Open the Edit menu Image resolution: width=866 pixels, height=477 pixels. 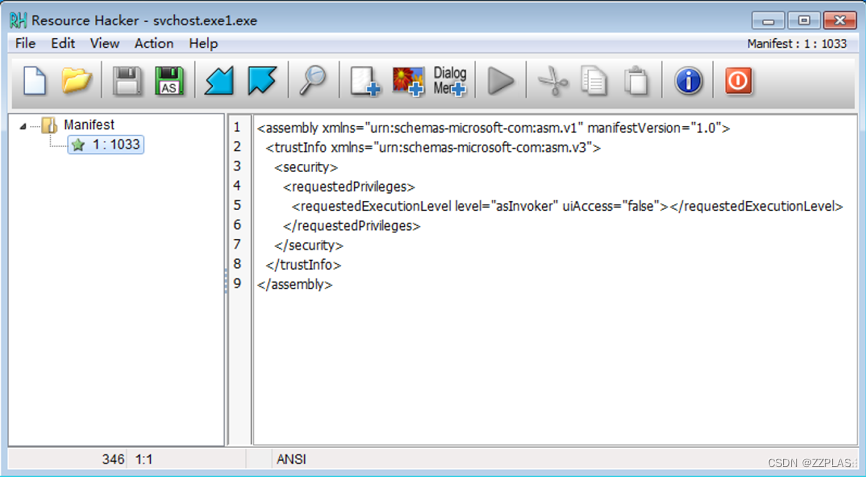point(63,43)
